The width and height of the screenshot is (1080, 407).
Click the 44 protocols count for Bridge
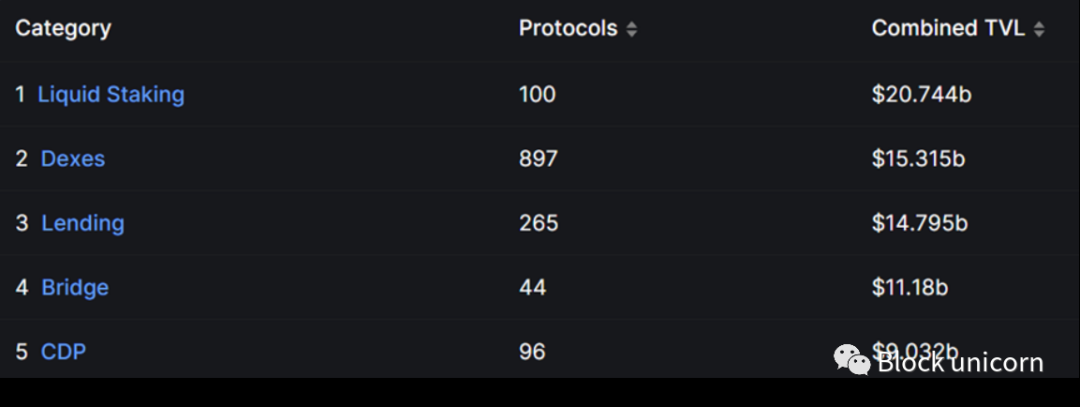(x=532, y=287)
